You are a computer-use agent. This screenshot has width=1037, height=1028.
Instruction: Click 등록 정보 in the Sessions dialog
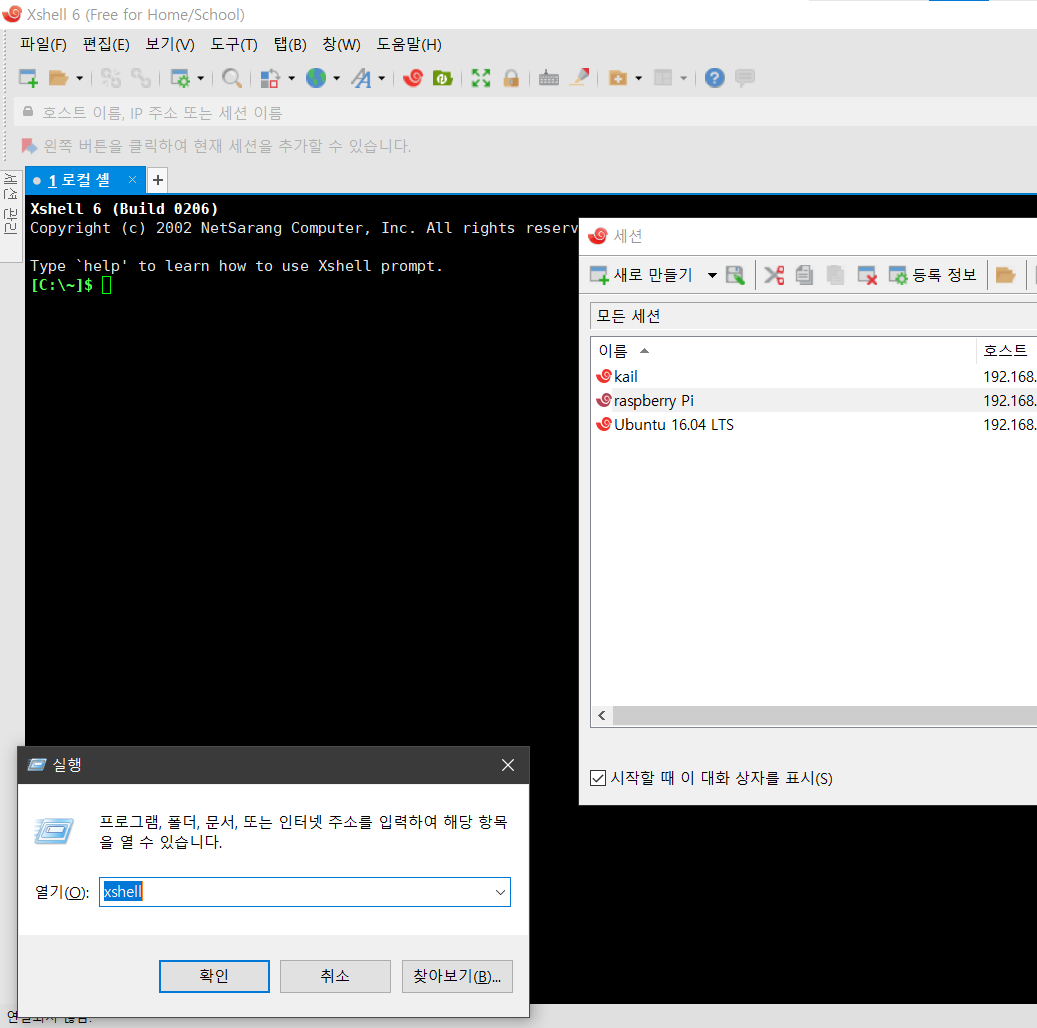tap(933, 275)
